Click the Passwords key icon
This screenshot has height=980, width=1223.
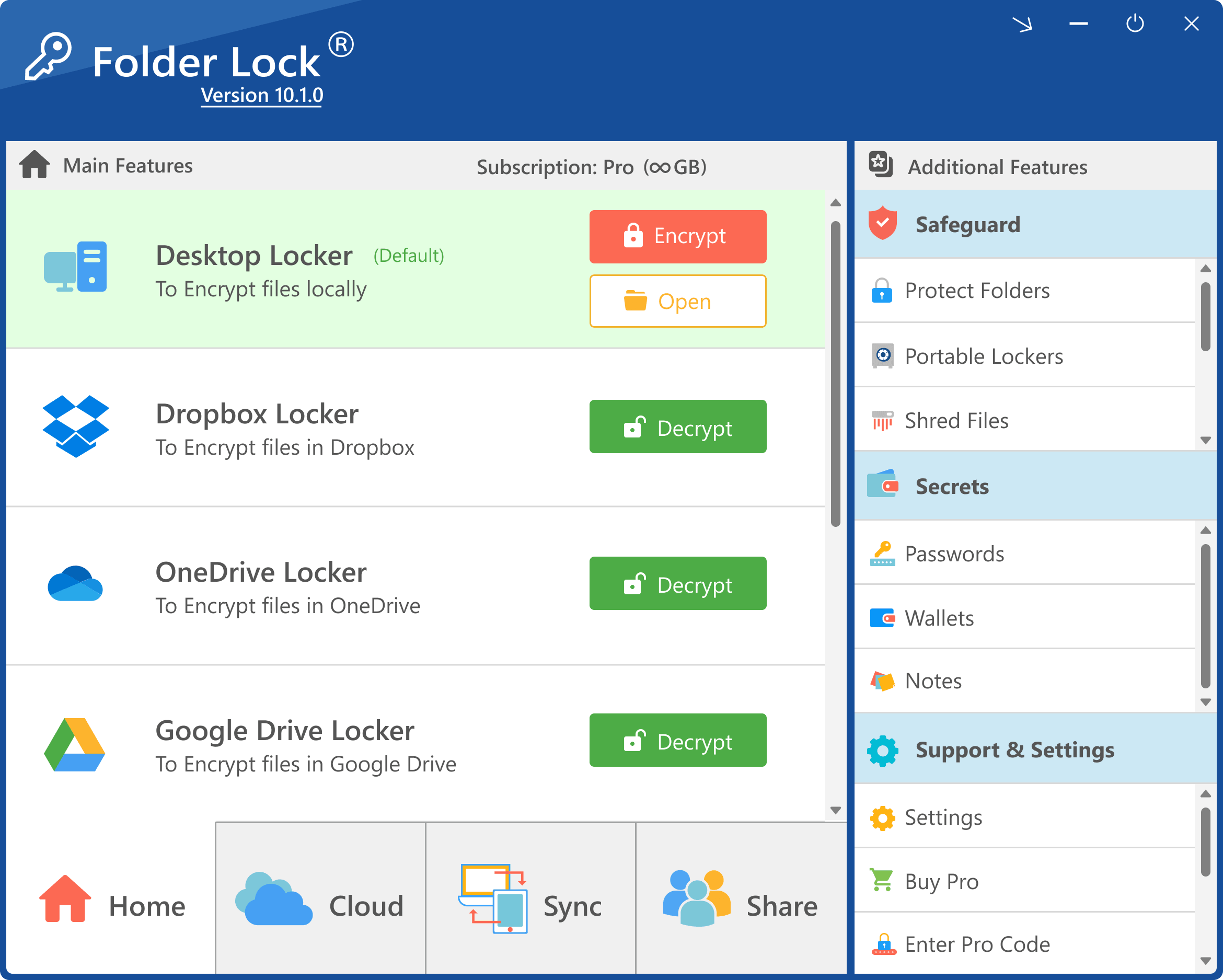pos(882,554)
